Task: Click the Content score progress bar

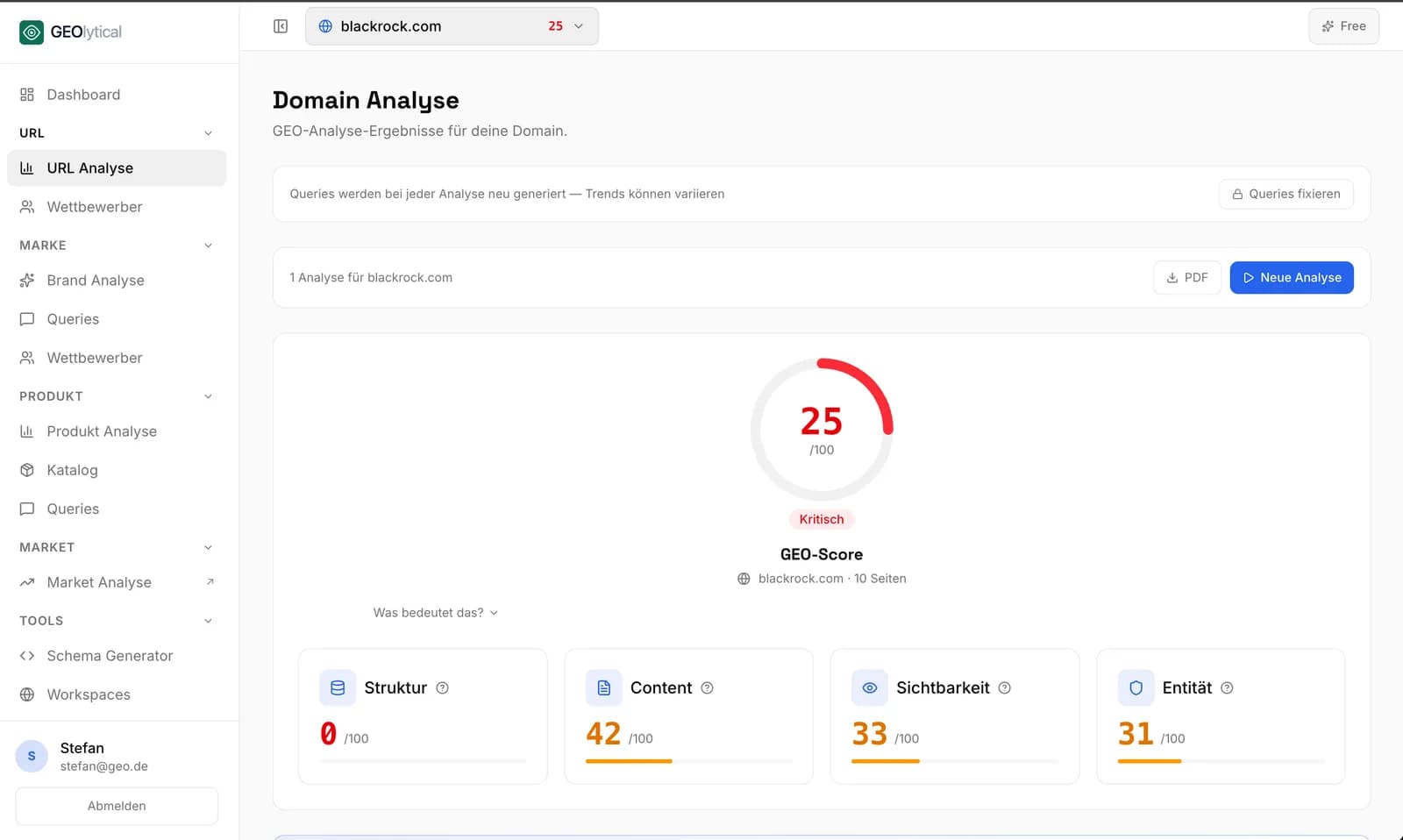Action: coord(688,761)
